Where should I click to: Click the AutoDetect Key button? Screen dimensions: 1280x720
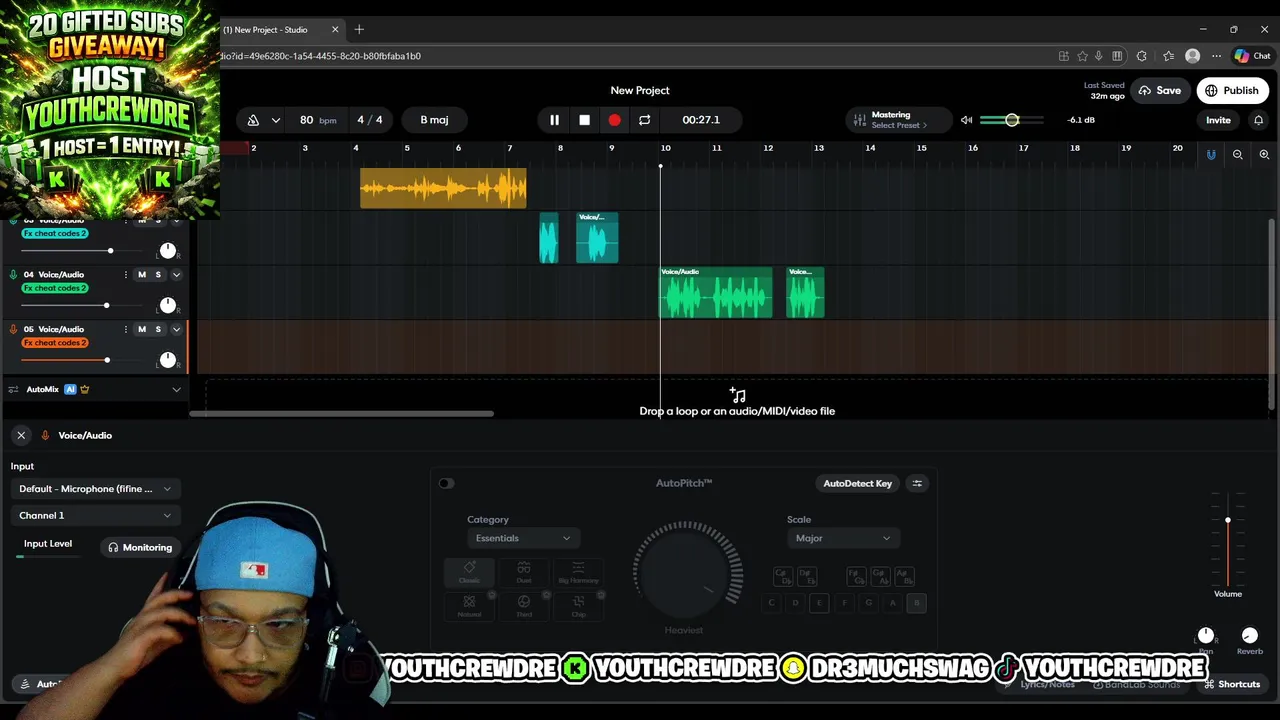click(x=857, y=484)
